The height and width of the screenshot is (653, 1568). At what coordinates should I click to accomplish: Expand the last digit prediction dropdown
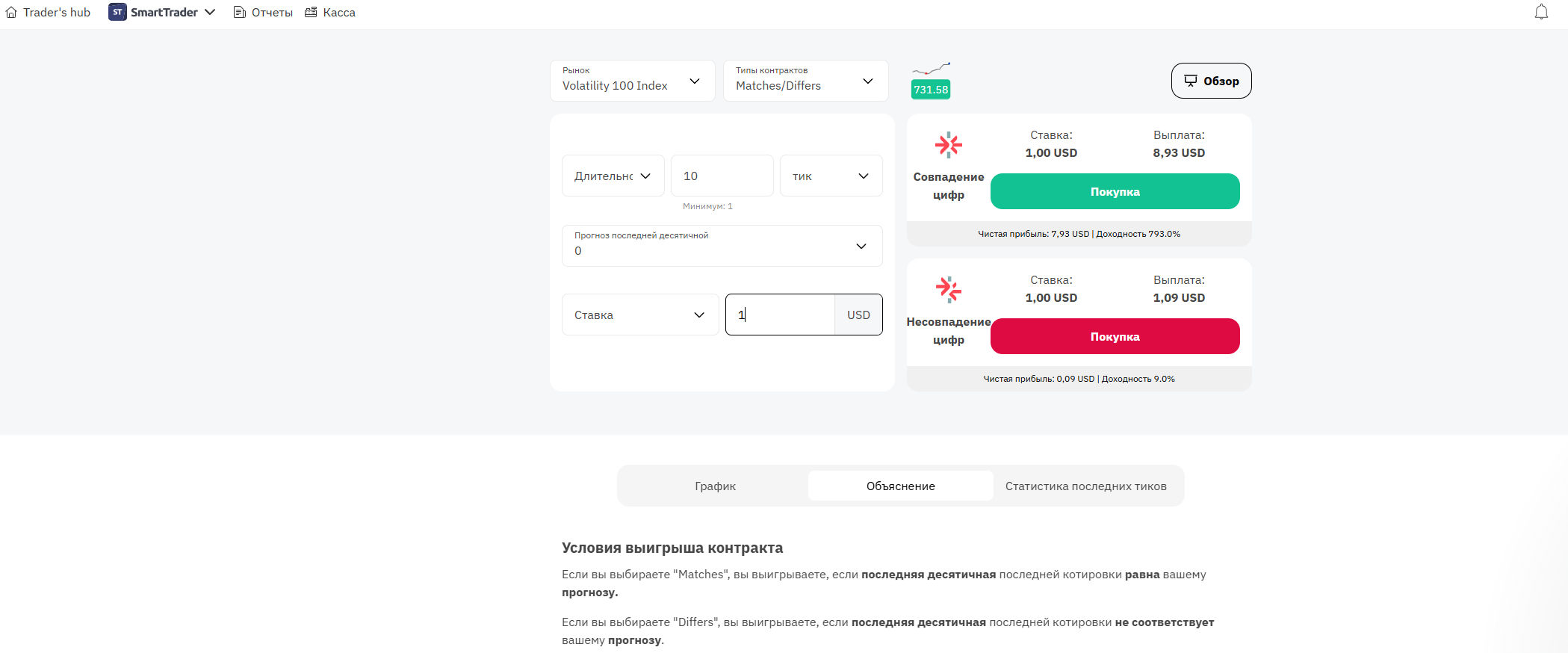pos(722,246)
